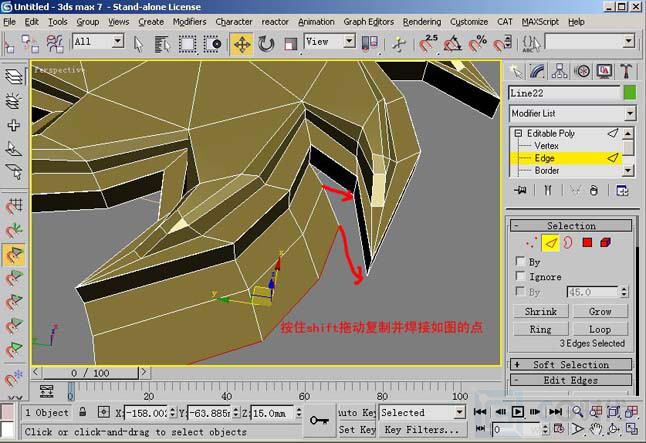
Task: Toggle the Set Key button
Action: pos(357,429)
